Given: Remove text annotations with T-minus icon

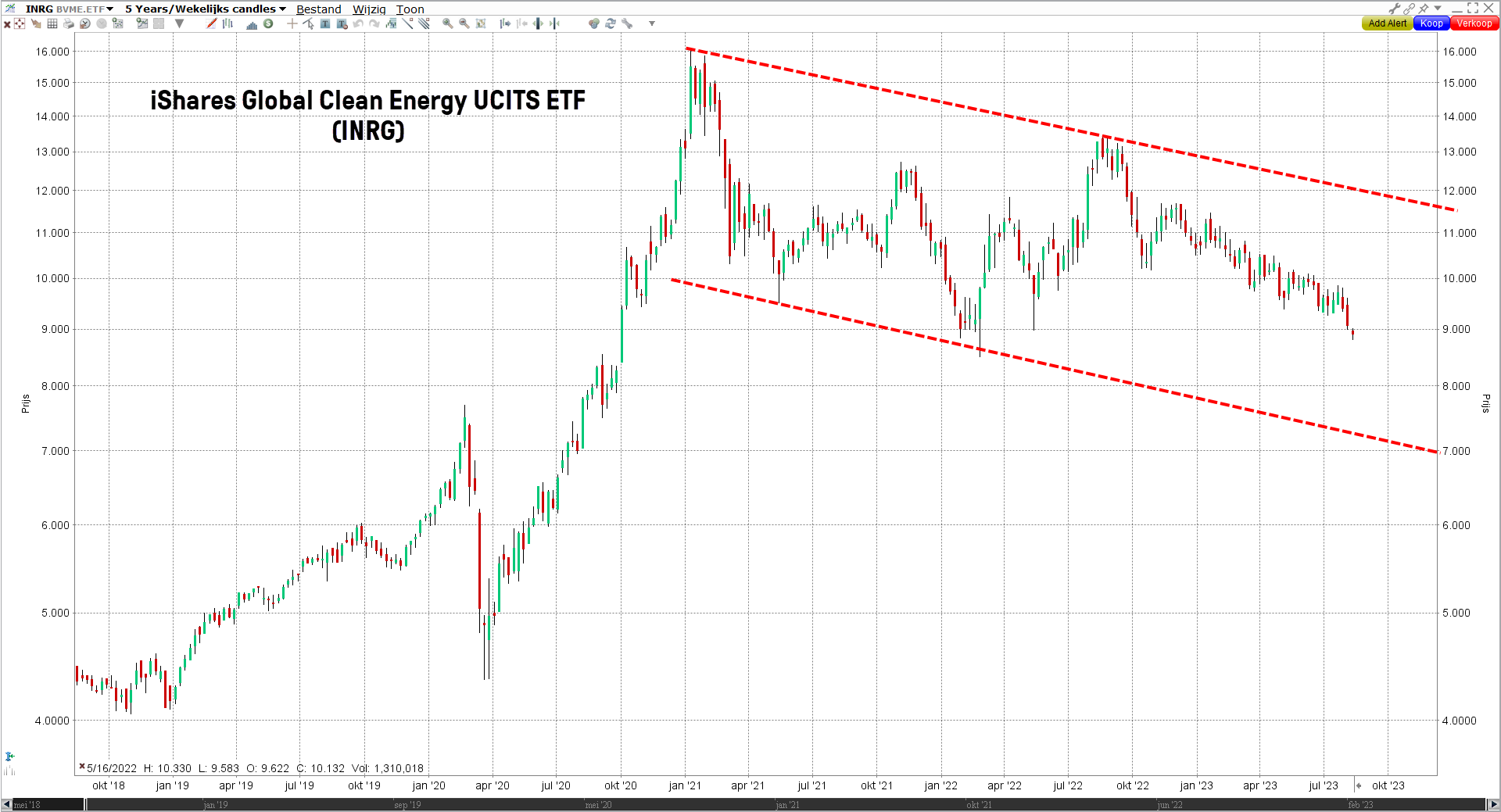Looking at the screenshot, I should pyautogui.click(x=342, y=23).
